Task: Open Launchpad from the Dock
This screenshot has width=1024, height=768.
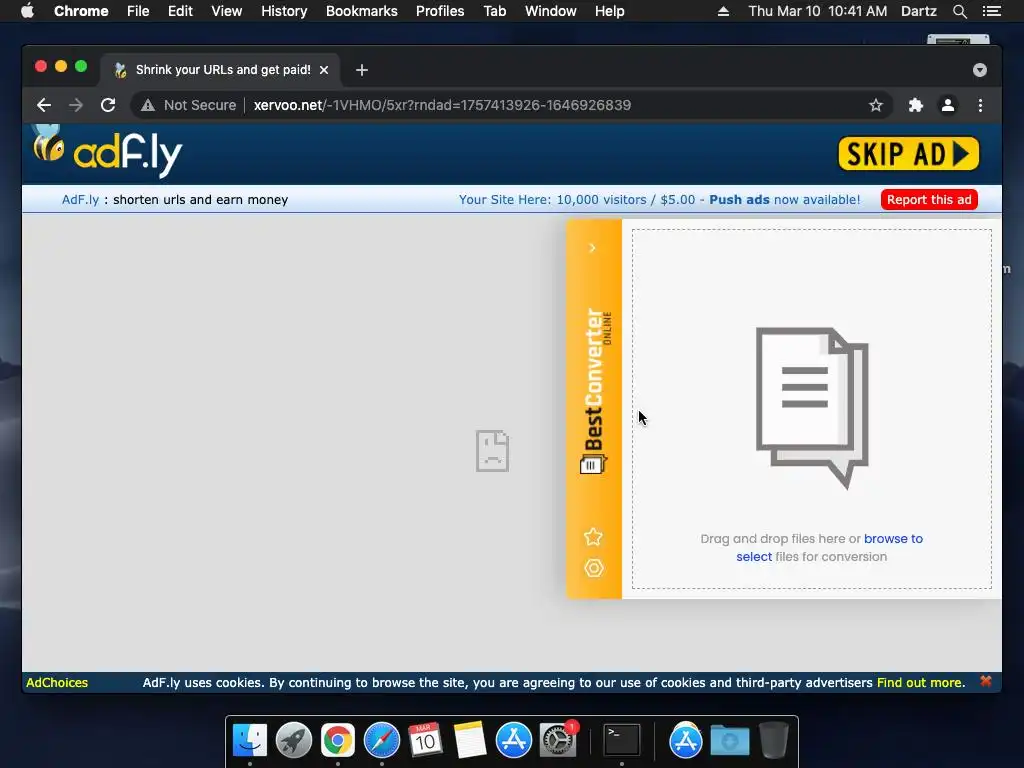Action: (x=294, y=741)
